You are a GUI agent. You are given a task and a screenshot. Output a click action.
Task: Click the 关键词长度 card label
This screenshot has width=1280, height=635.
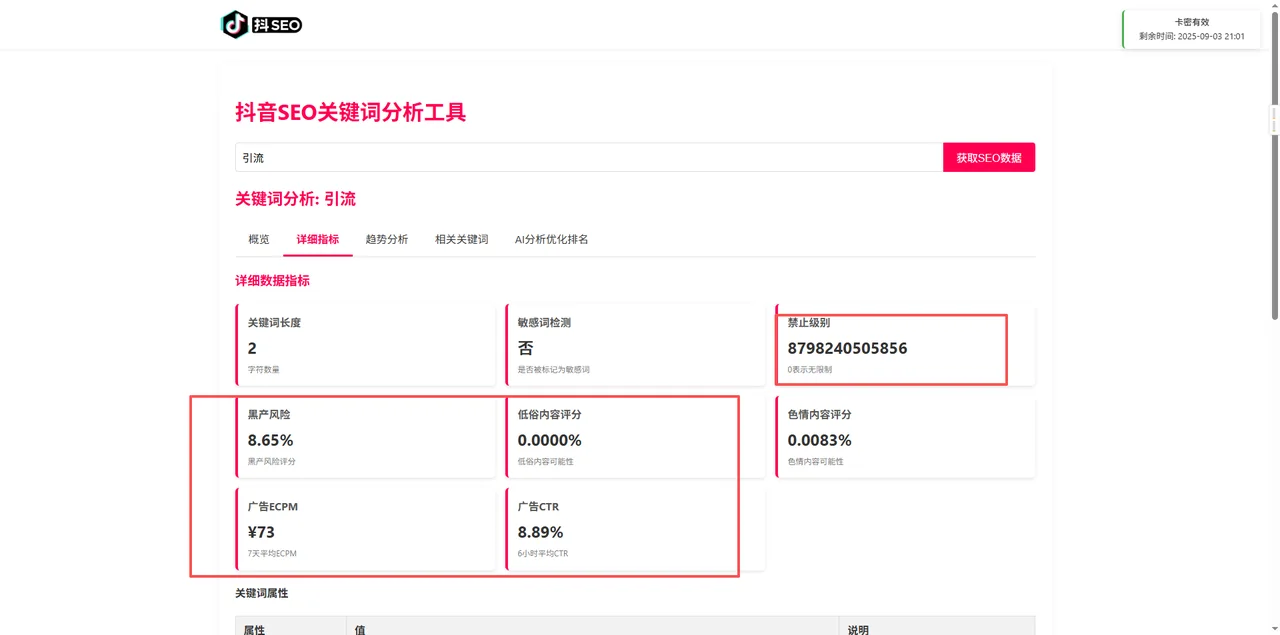pyautogui.click(x=275, y=323)
